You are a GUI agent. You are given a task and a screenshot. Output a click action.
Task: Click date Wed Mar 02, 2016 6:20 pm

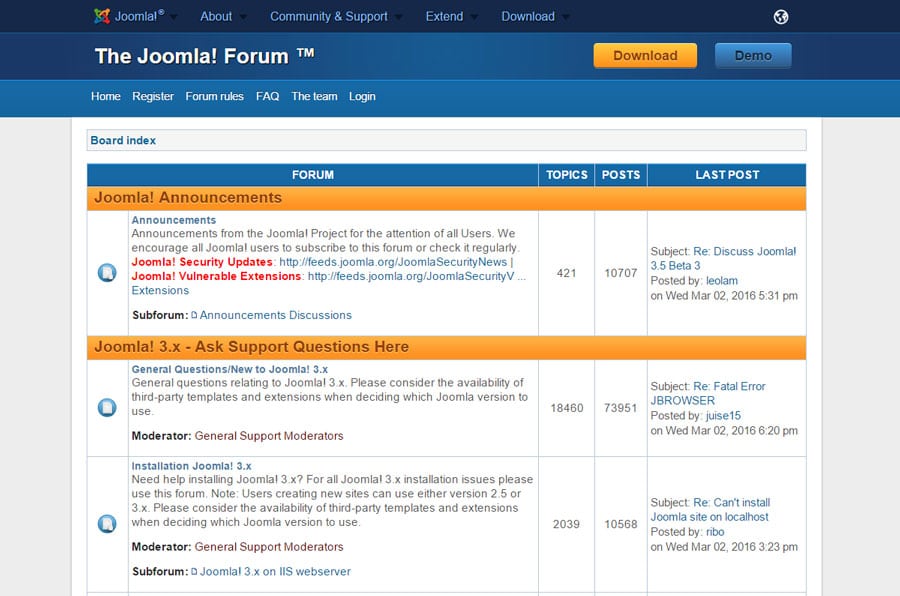pos(731,431)
